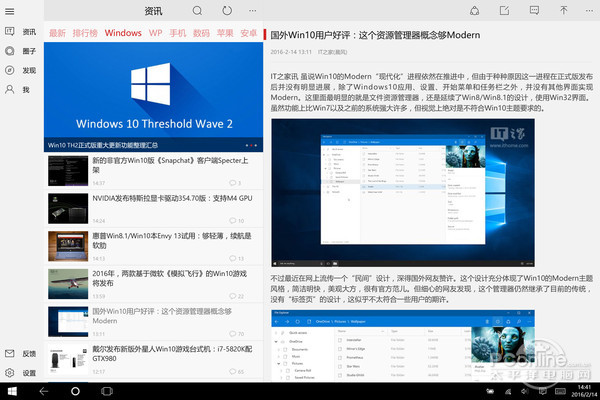This screenshot has width=600, height=400.
Task: Open the Action Center notification icon
Action: pos(542,391)
